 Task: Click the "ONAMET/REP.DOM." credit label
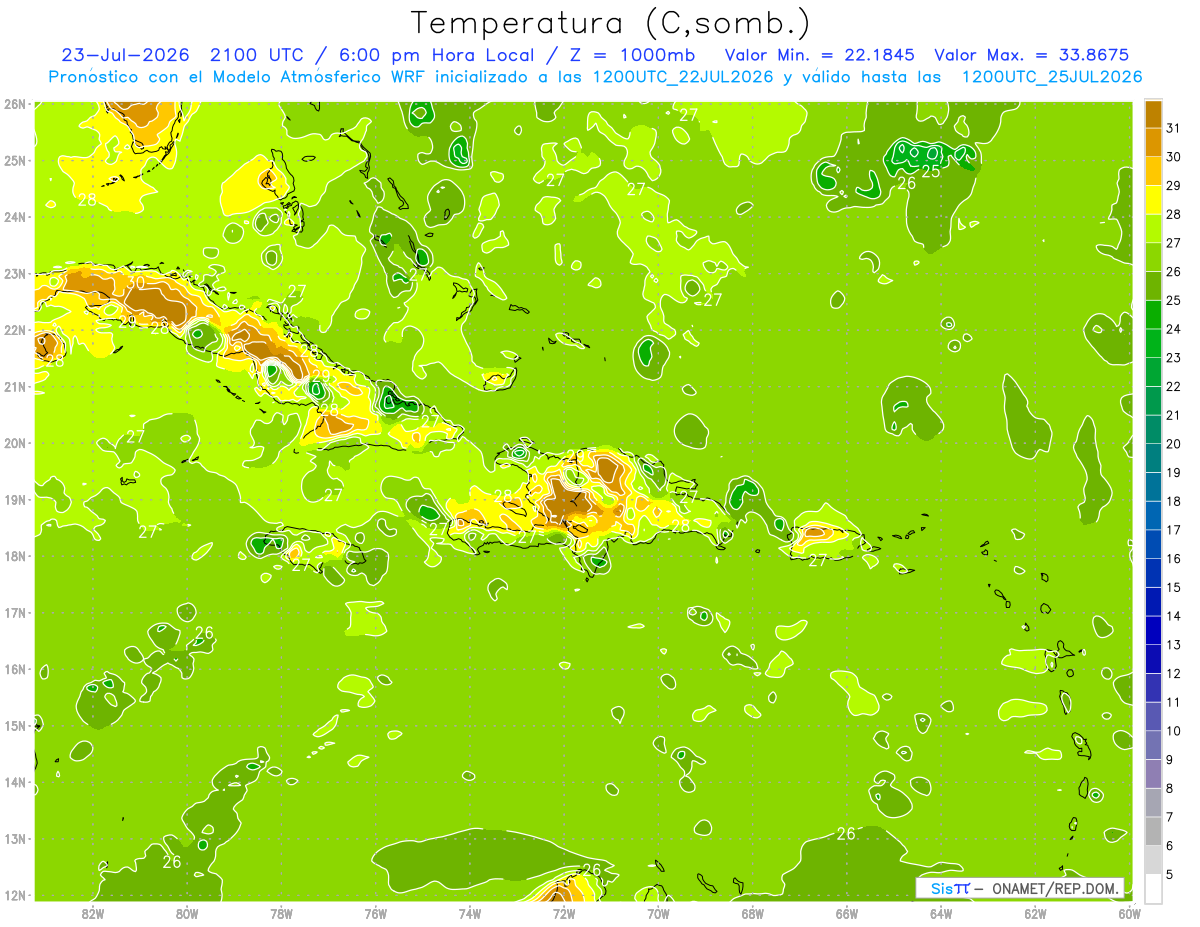1056,888
